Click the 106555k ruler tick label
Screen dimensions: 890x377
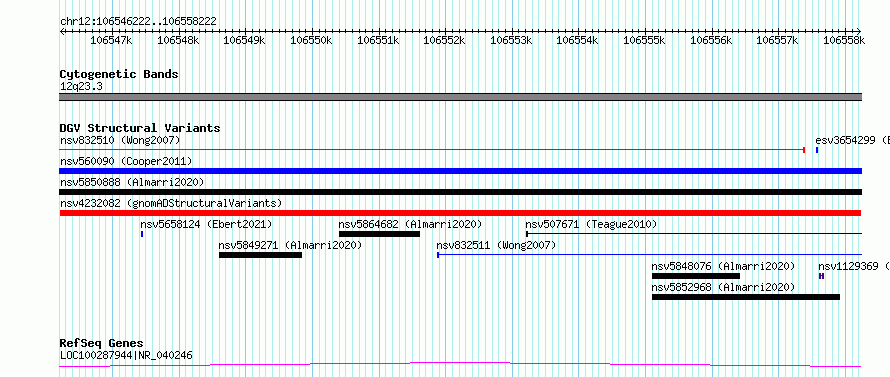[x=645, y=40]
